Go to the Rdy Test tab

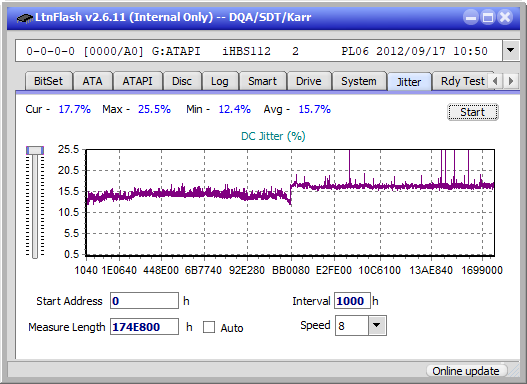point(462,81)
